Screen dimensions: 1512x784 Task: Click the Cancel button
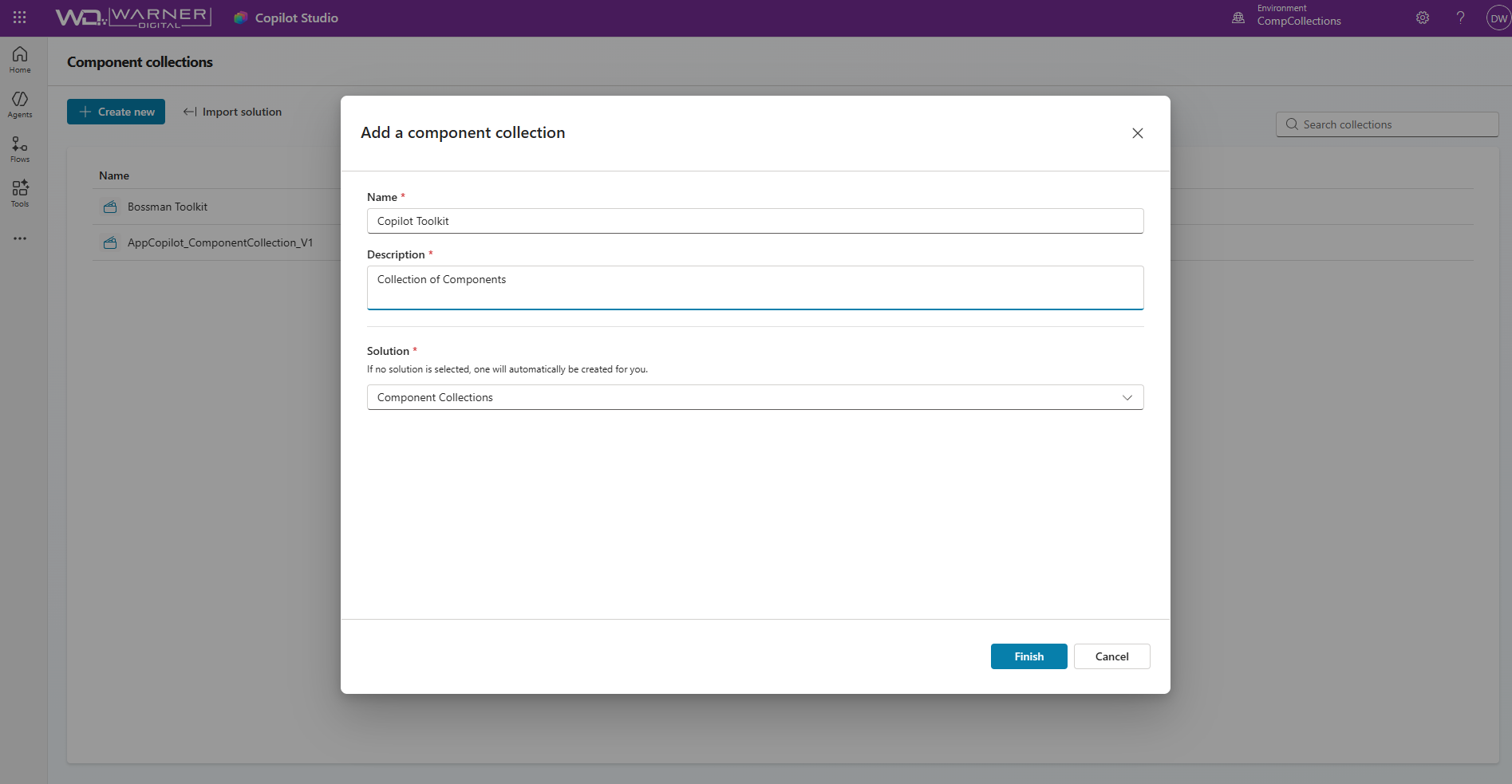point(1111,656)
